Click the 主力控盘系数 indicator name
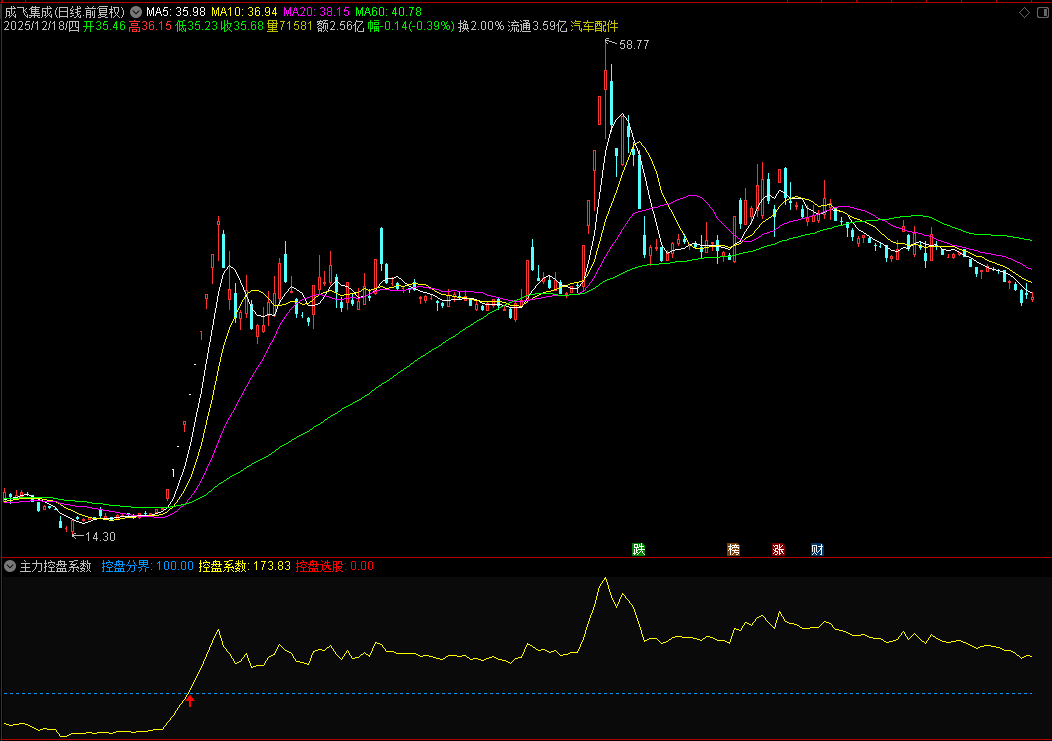1052x741 pixels. coord(56,566)
